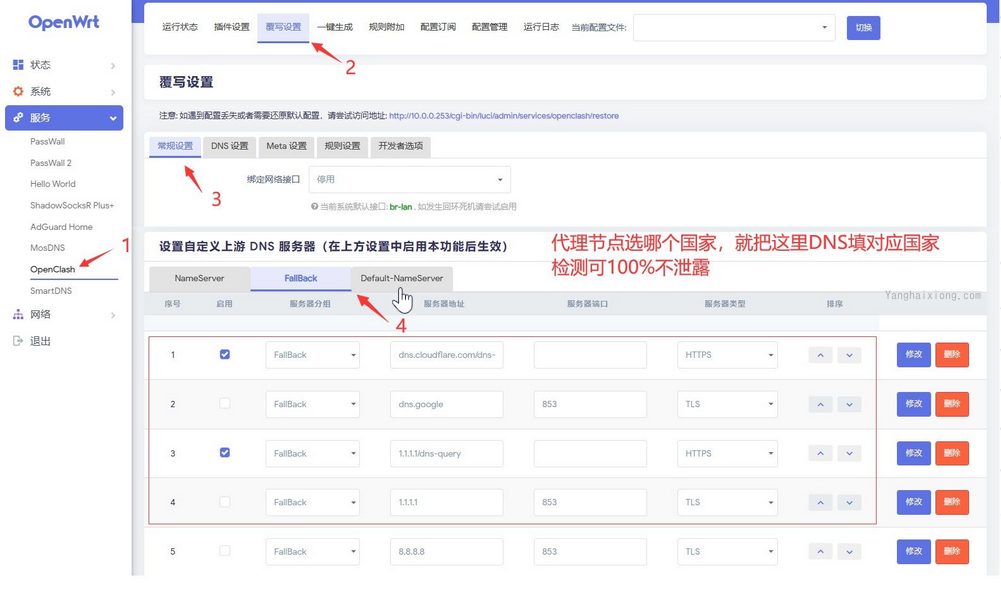The image size is (1001, 590).
Task: Open PassWall 2 in sidebar
Action: point(51,163)
